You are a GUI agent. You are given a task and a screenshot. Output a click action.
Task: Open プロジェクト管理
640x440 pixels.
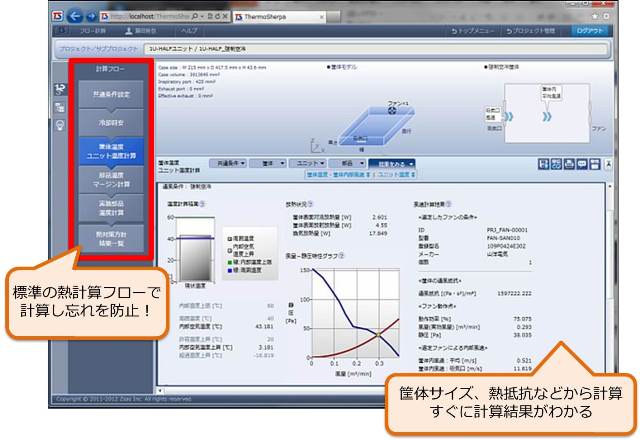531,31
